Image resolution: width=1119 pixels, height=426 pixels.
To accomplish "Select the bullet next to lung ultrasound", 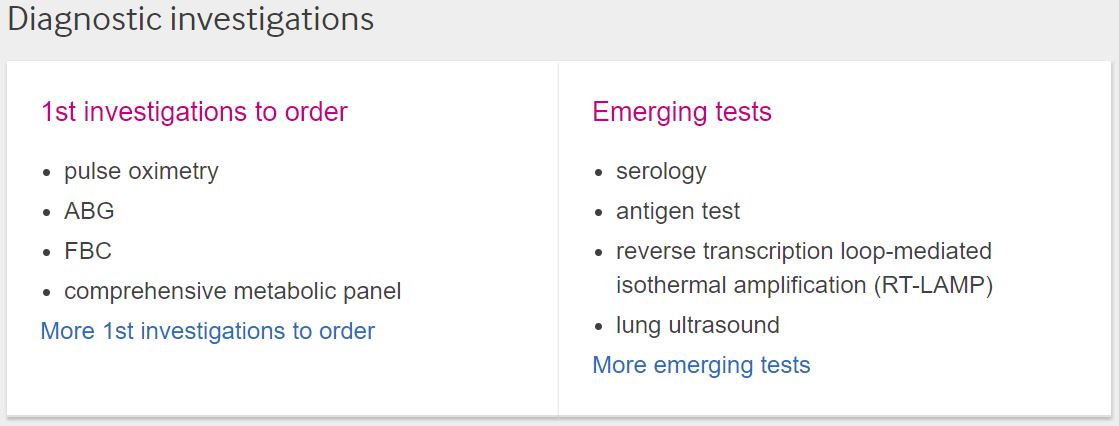I will [599, 327].
